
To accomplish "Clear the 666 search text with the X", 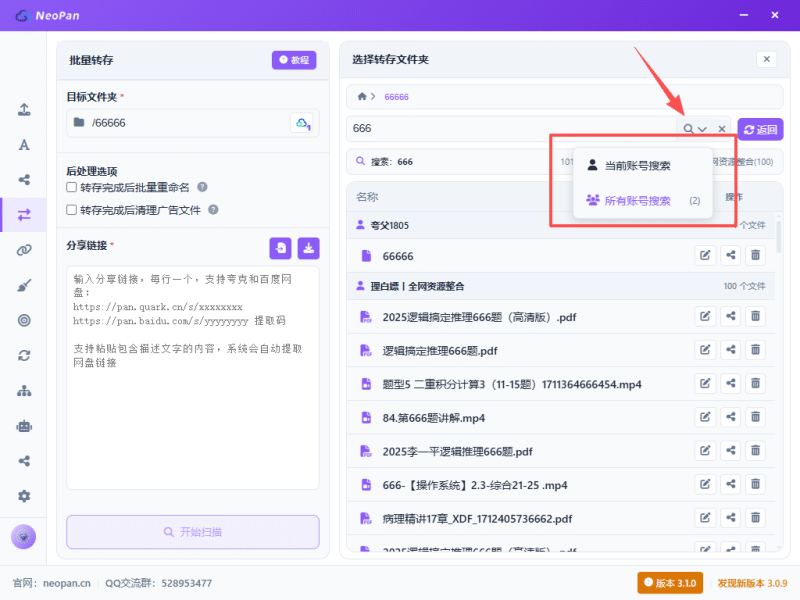I will coord(722,130).
